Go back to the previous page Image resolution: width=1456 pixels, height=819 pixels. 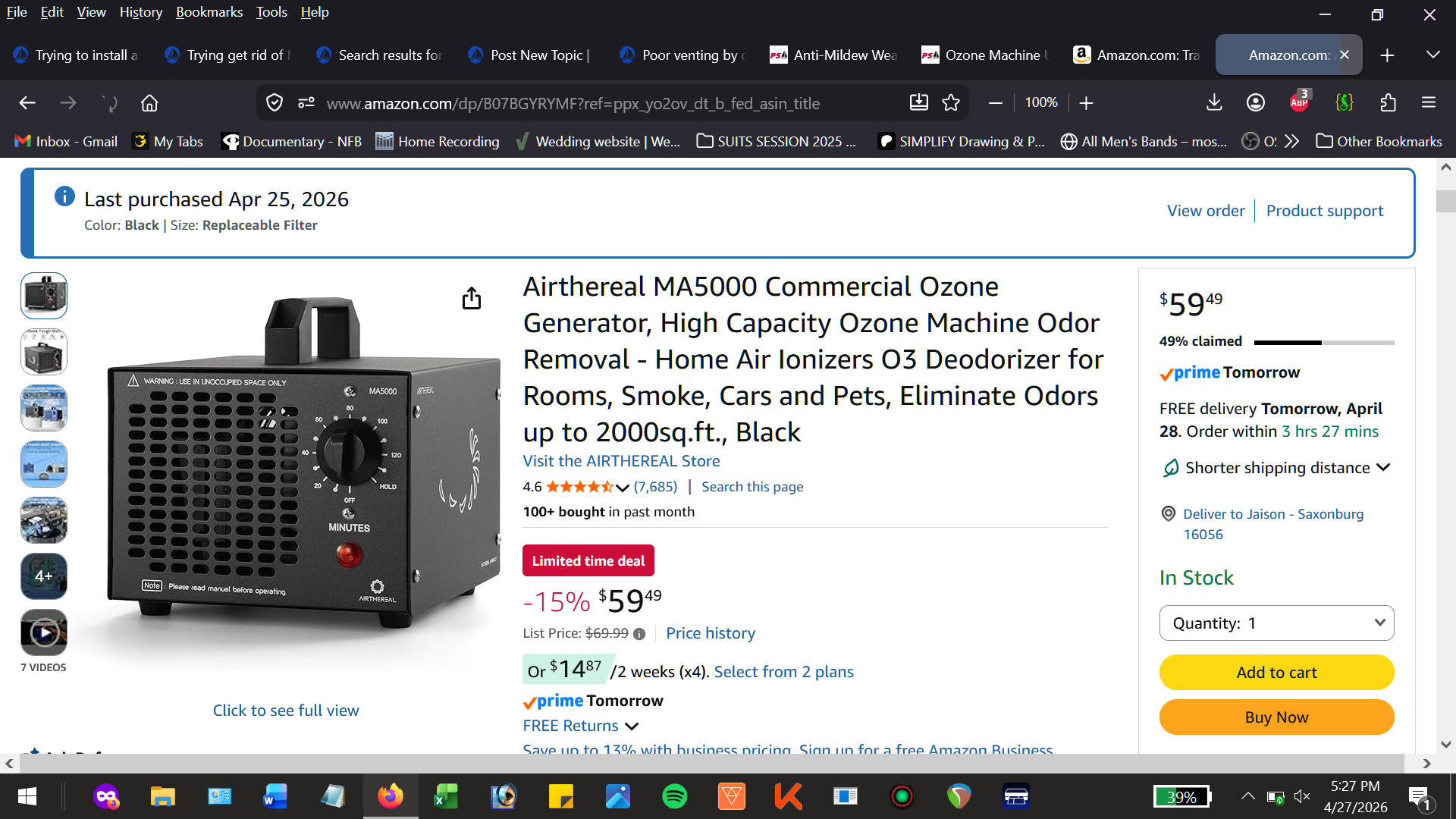[27, 103]
